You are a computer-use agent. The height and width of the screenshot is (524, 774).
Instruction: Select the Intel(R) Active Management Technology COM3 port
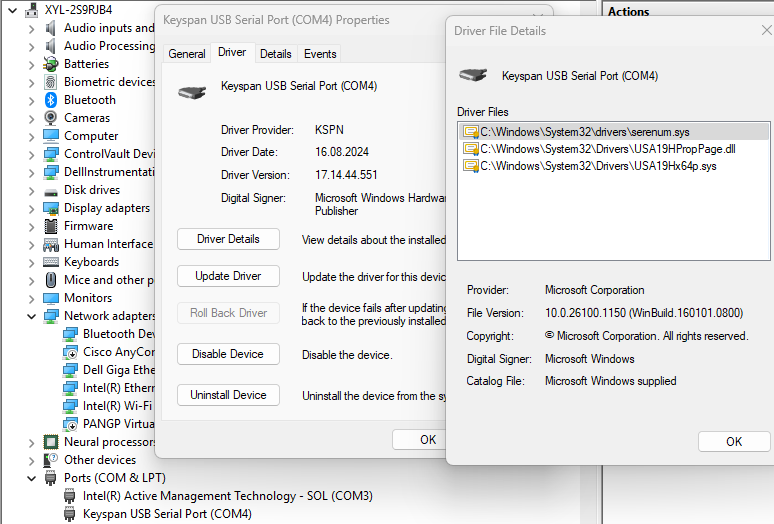pos(228,496)
